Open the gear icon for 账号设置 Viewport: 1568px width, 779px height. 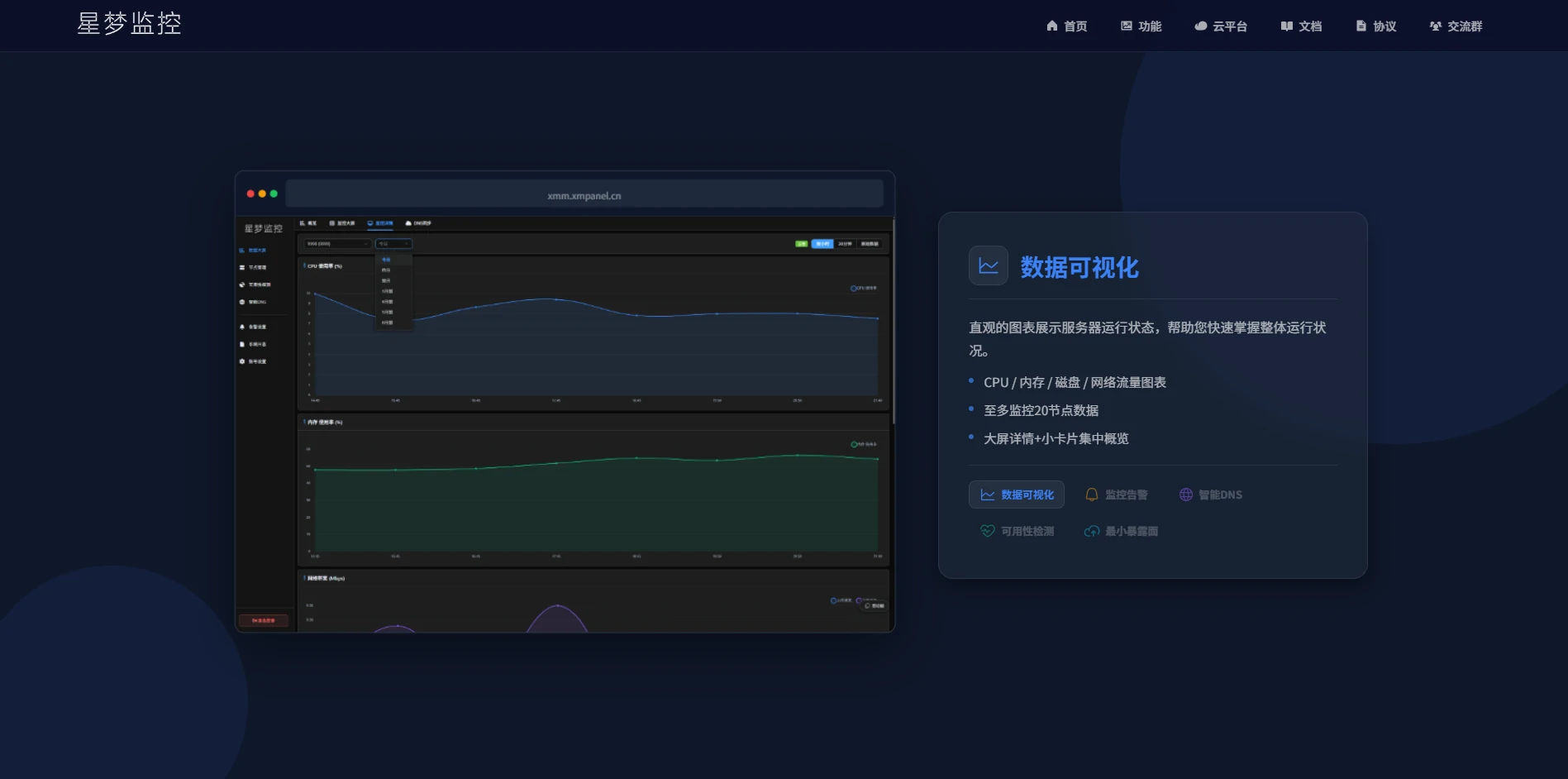pyautogui.click(x=242, y=362)
